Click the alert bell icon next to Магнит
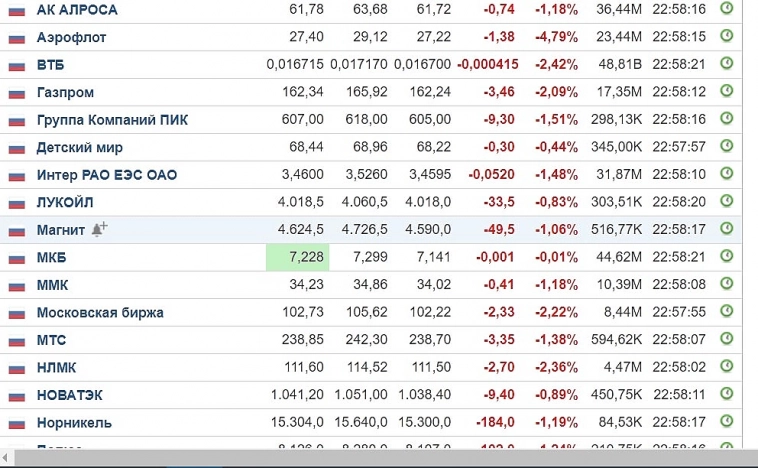Viewport: 758px width, 468px height. coord(99,229)
